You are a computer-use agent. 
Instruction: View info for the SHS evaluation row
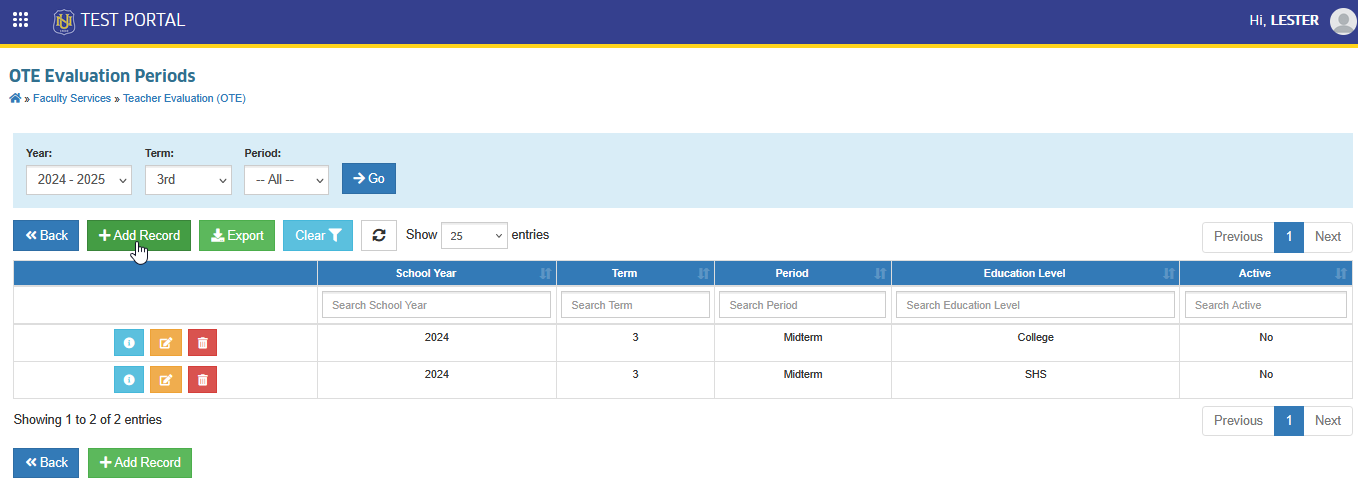click(x=128, y=380)
